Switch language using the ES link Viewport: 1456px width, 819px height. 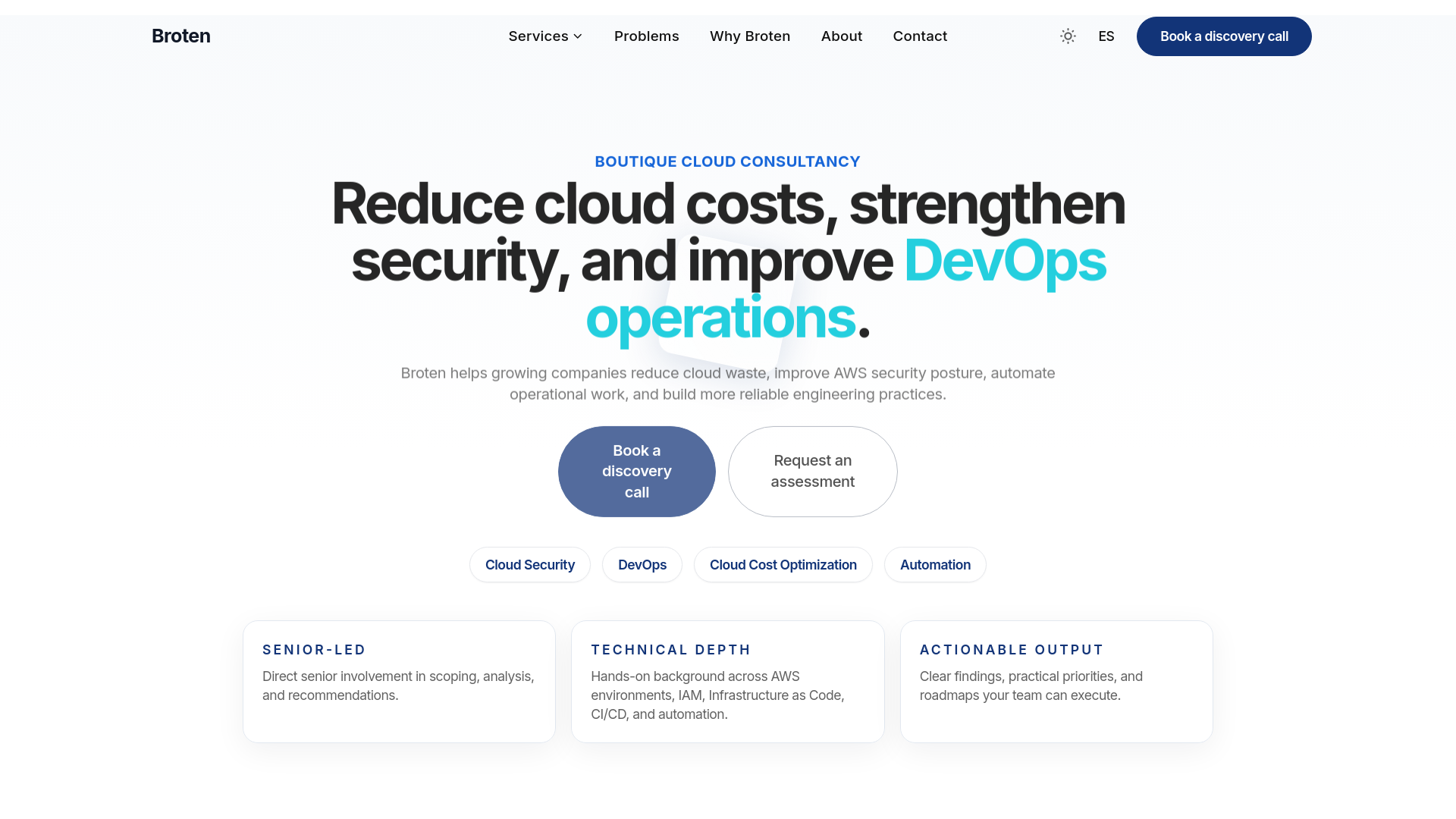[1106, 36]
